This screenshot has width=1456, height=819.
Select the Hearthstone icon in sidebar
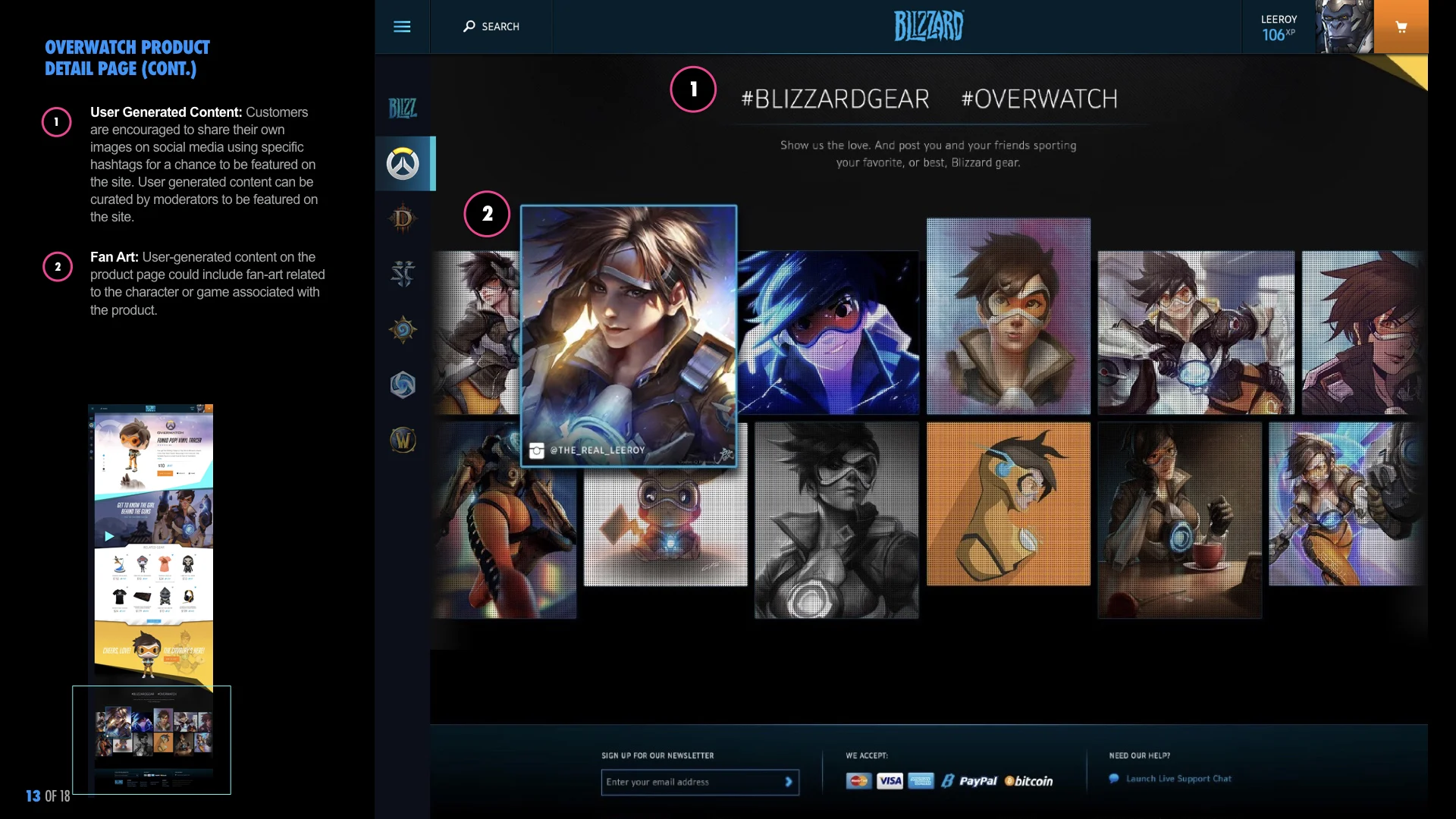pyautogui.click(x=403, y=330)
